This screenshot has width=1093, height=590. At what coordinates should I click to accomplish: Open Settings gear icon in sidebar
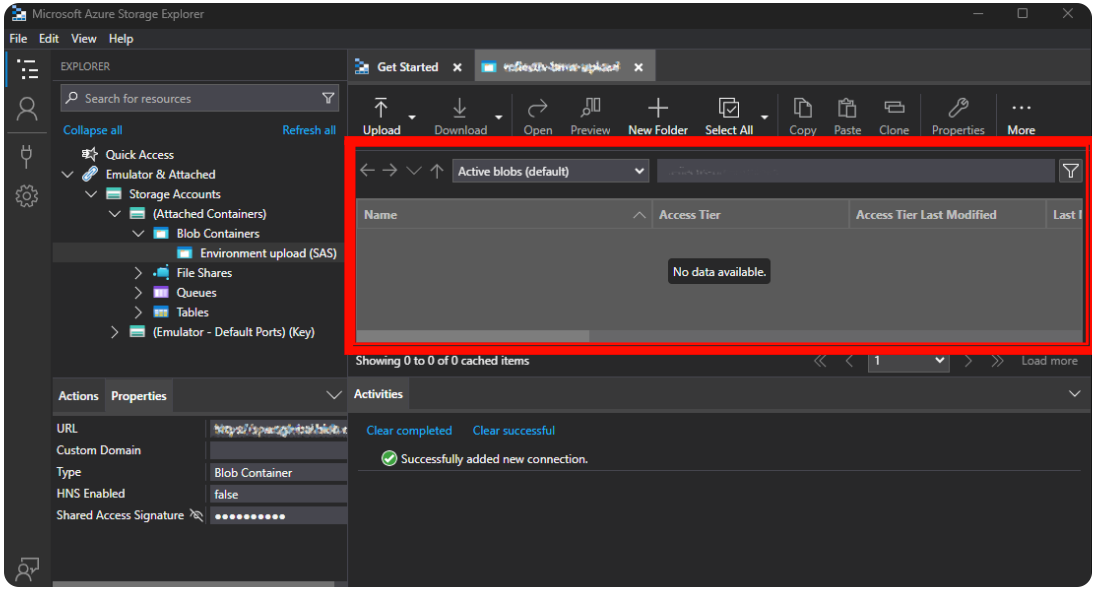pos(27,196)
